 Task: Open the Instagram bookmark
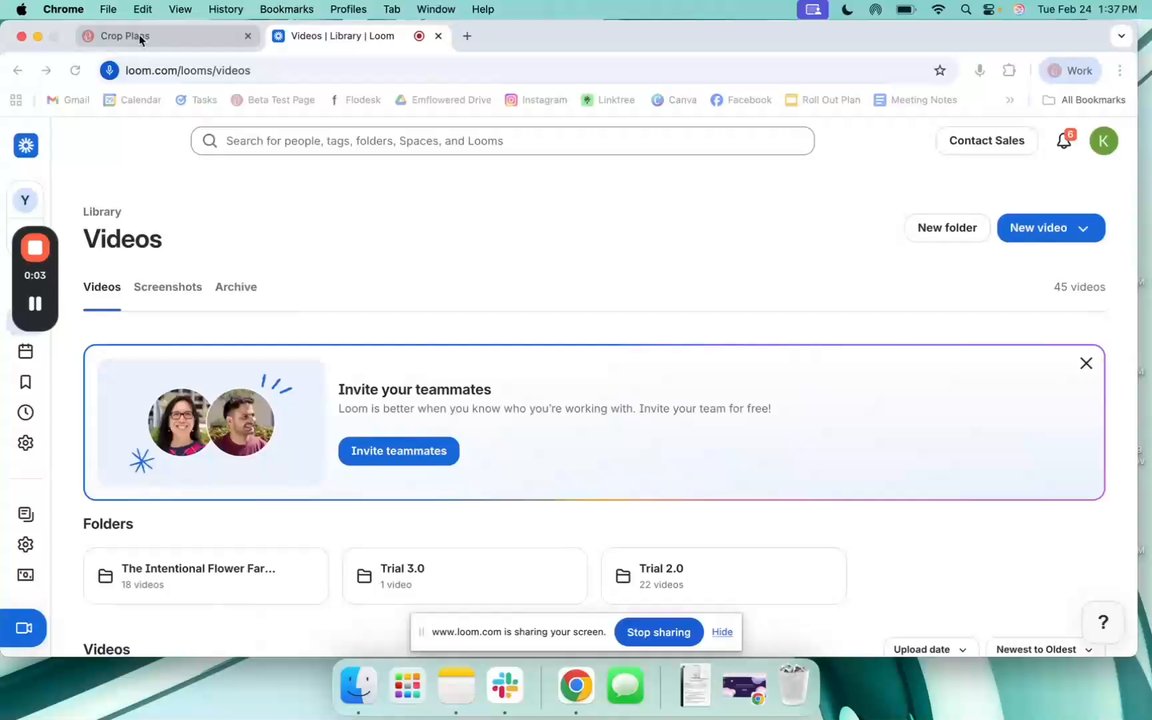536,100
